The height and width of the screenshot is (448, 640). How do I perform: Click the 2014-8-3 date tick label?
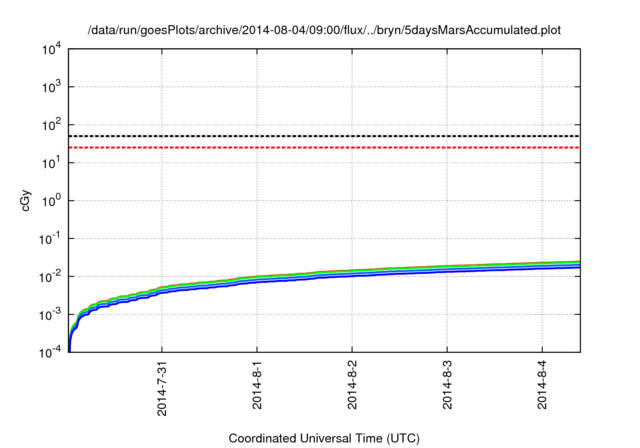click(x=447, y=384)
